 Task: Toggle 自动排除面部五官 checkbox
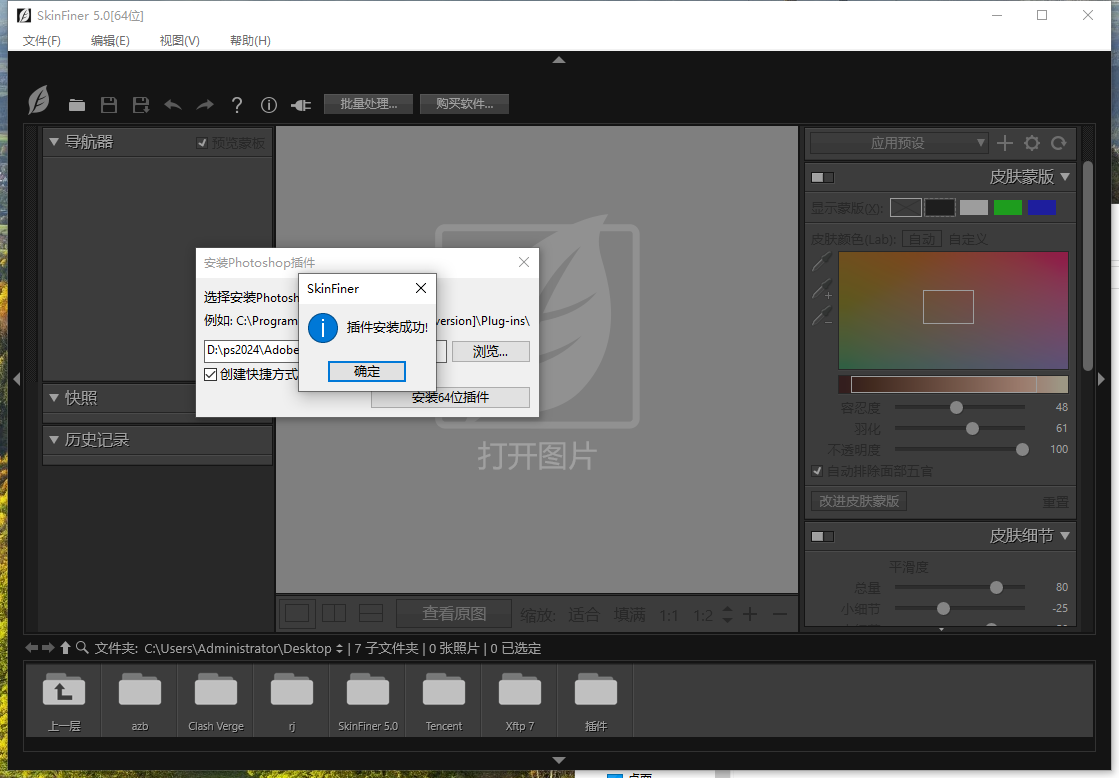[x=817, y=471]
